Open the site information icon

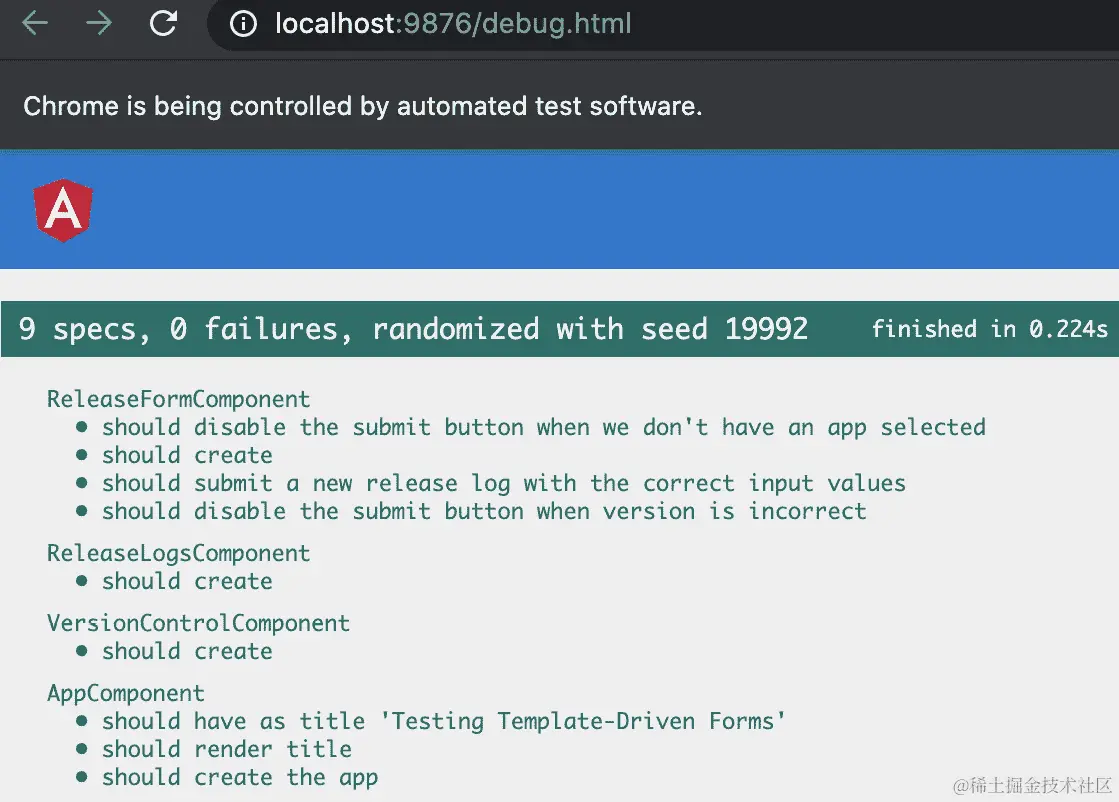(x=243, y=24)
